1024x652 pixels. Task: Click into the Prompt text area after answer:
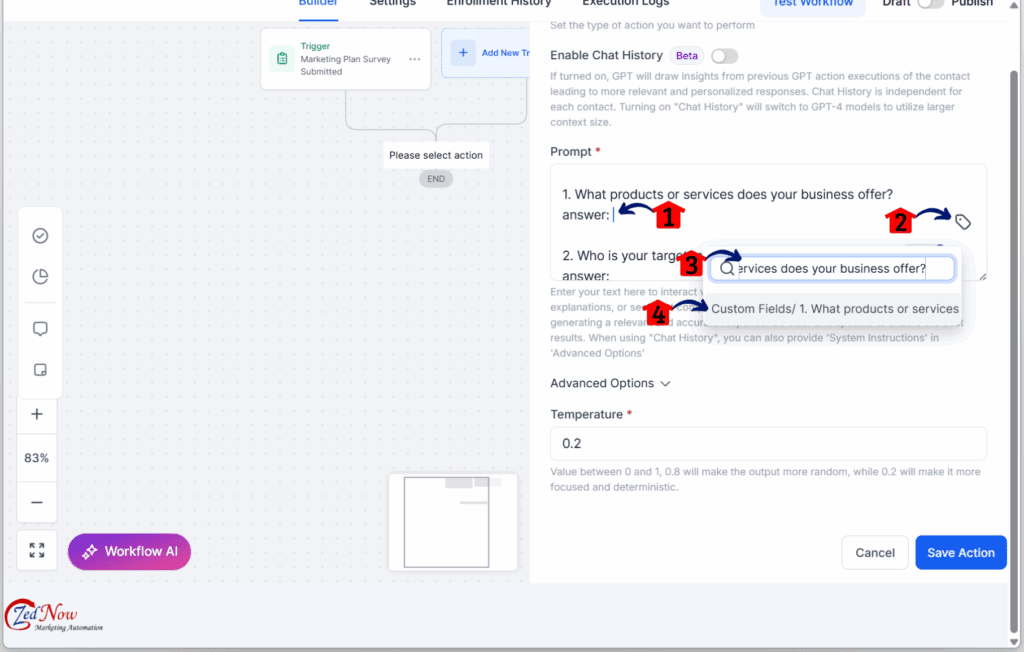613,215
